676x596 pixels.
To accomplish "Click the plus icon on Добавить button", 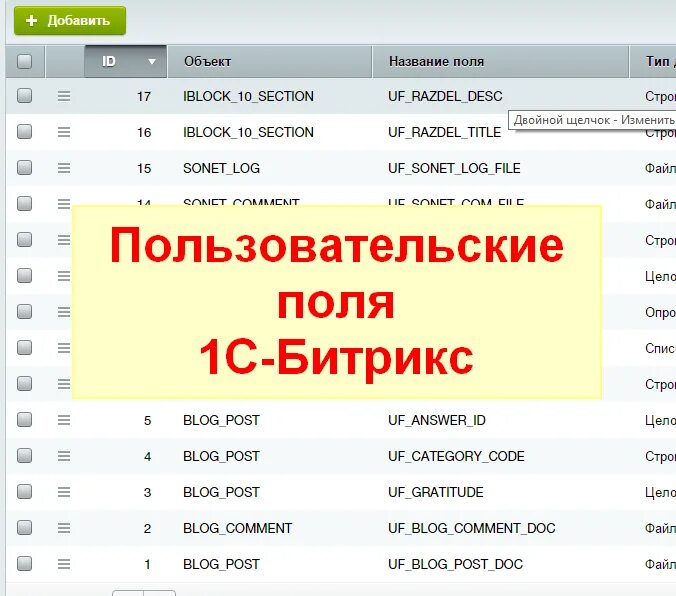I will coord(31,21).
